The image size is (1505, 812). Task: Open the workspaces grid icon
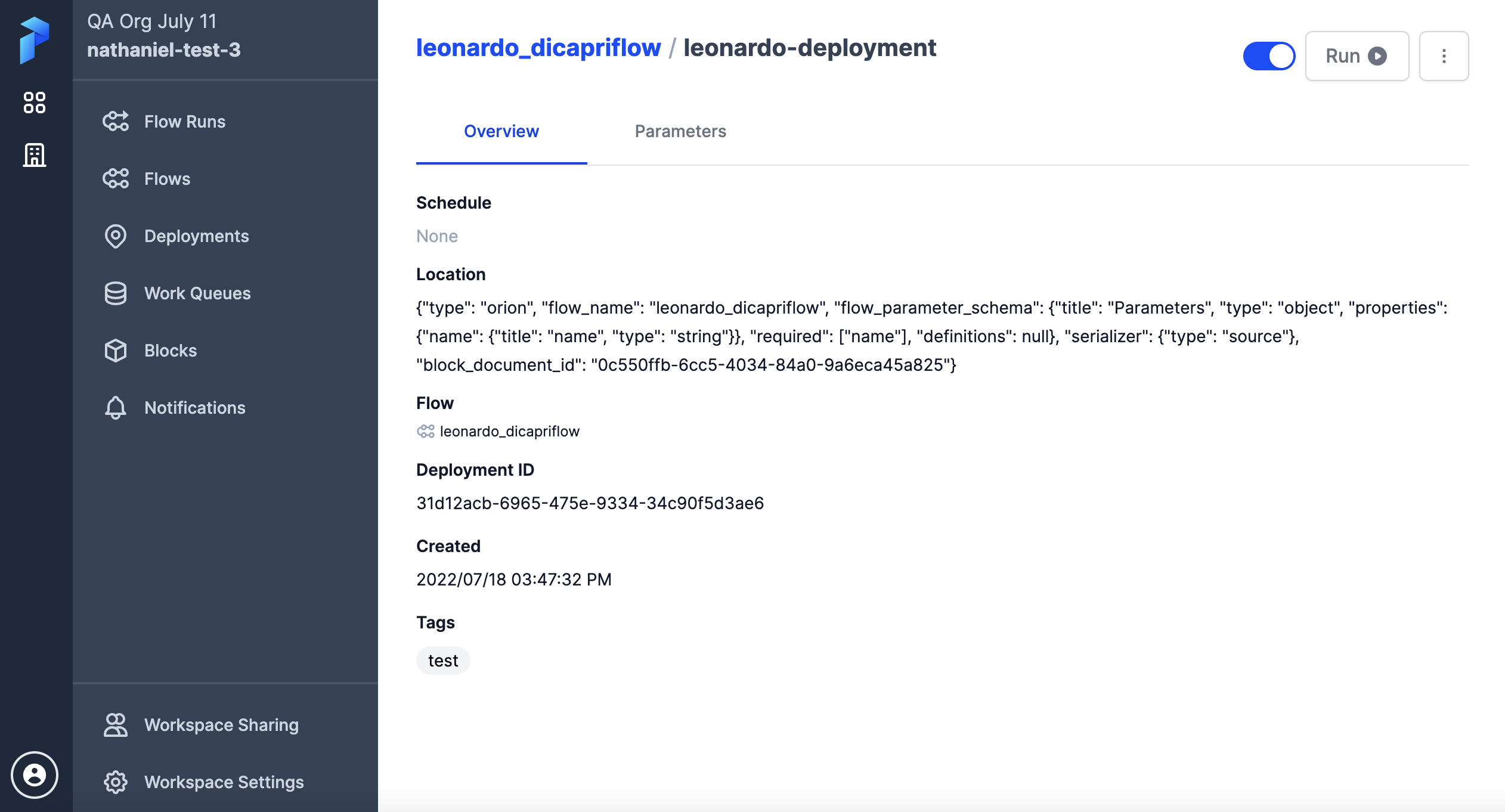coord(35,102)
